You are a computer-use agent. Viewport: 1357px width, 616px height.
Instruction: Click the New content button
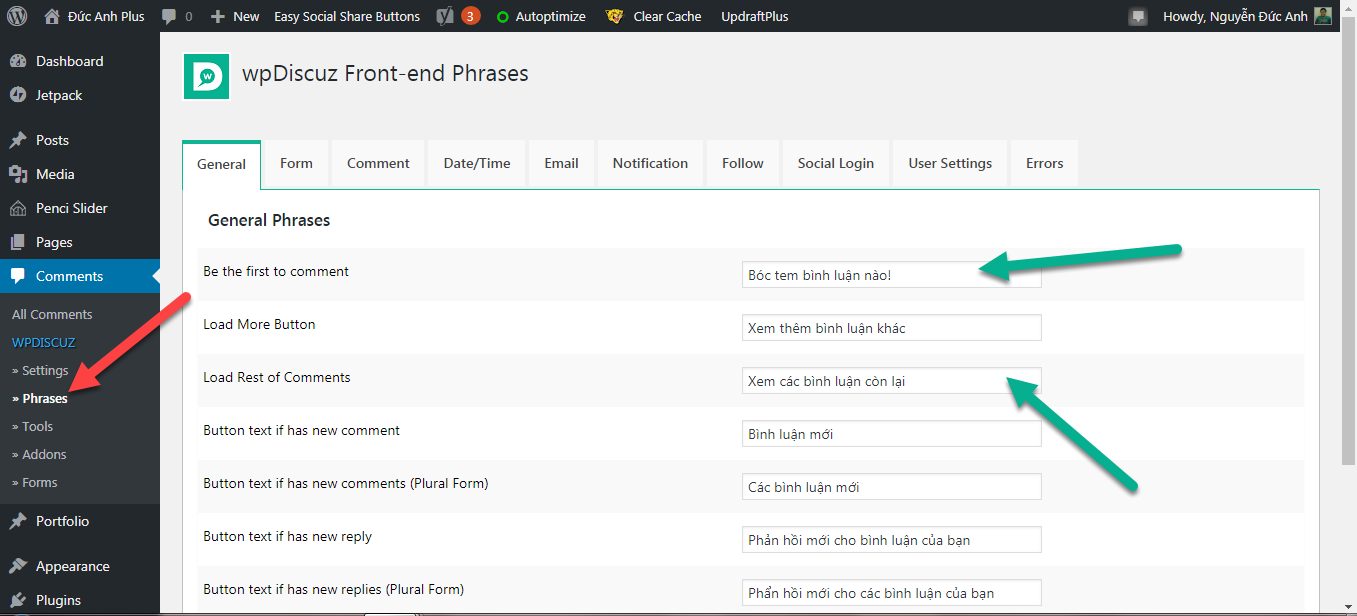[236, 16]
